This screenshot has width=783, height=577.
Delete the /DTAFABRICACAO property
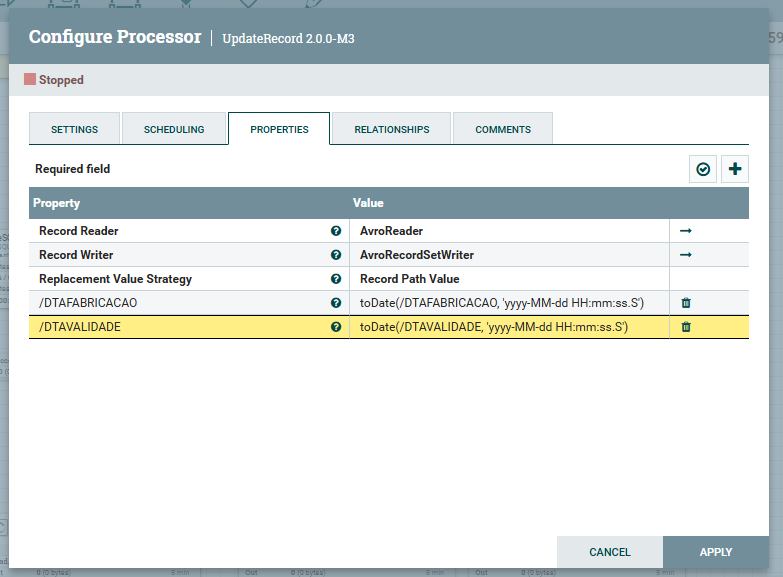pyautogui.click(x=686, y=303)
